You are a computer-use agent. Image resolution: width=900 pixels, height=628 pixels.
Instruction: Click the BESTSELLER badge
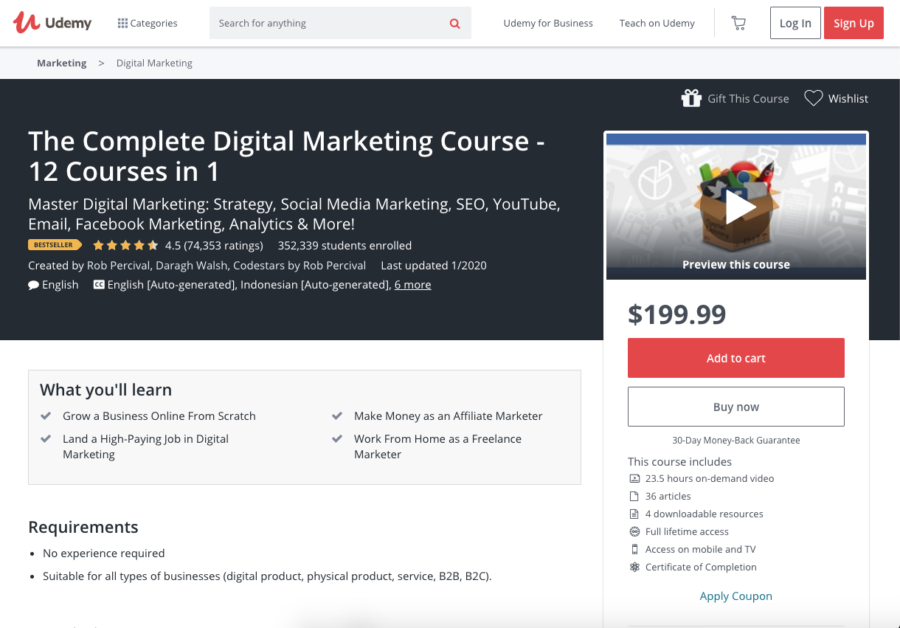(55, 245)
